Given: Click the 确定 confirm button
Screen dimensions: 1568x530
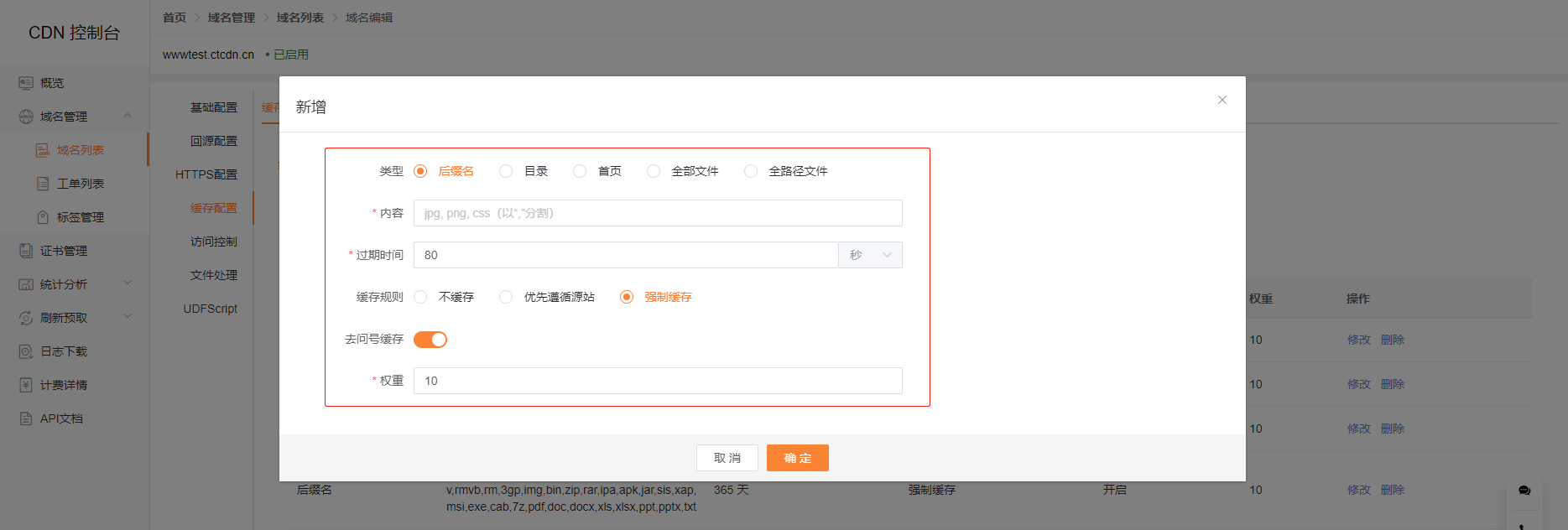Looking at the screenshot, I should tap(798, 458).
